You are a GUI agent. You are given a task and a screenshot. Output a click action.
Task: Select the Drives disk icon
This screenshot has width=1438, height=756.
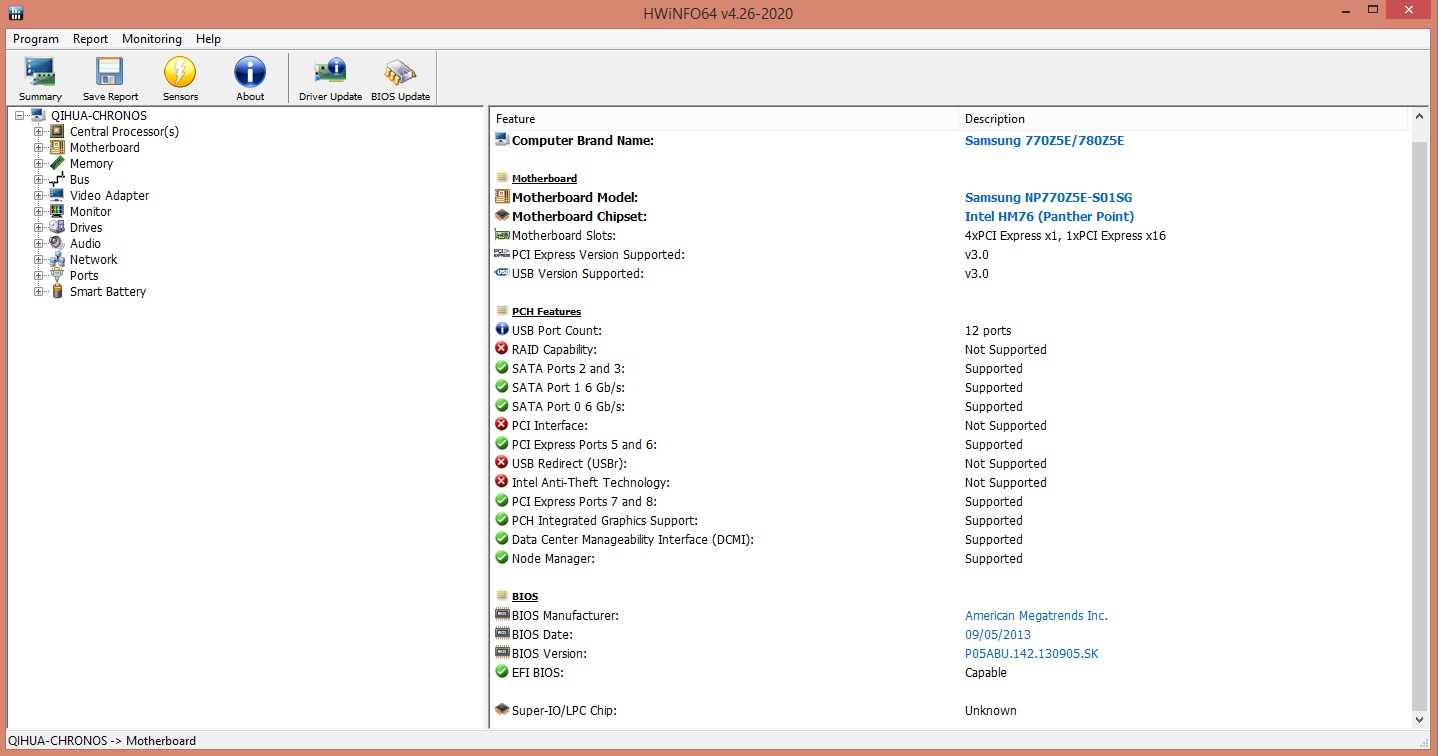(57, 227)
